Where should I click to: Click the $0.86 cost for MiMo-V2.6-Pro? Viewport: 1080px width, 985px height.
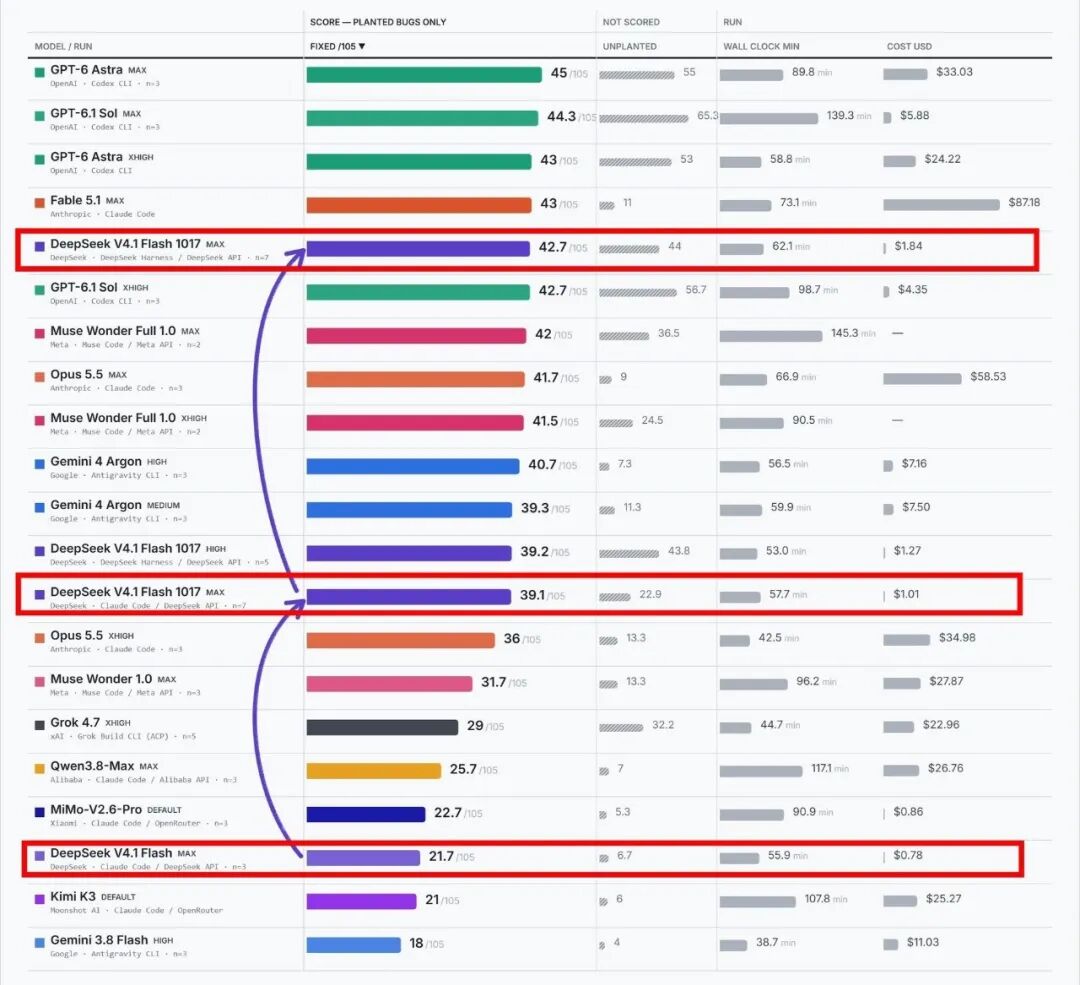coord(908,811)
